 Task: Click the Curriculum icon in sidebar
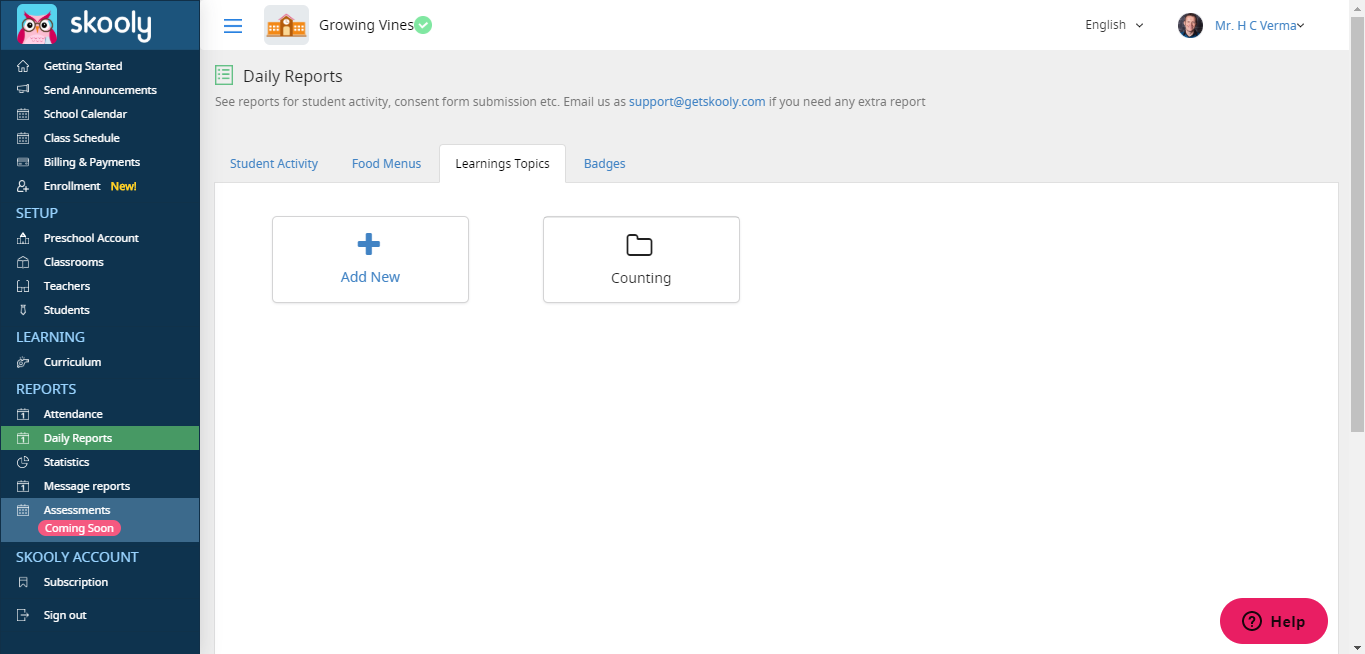[23, 362]
